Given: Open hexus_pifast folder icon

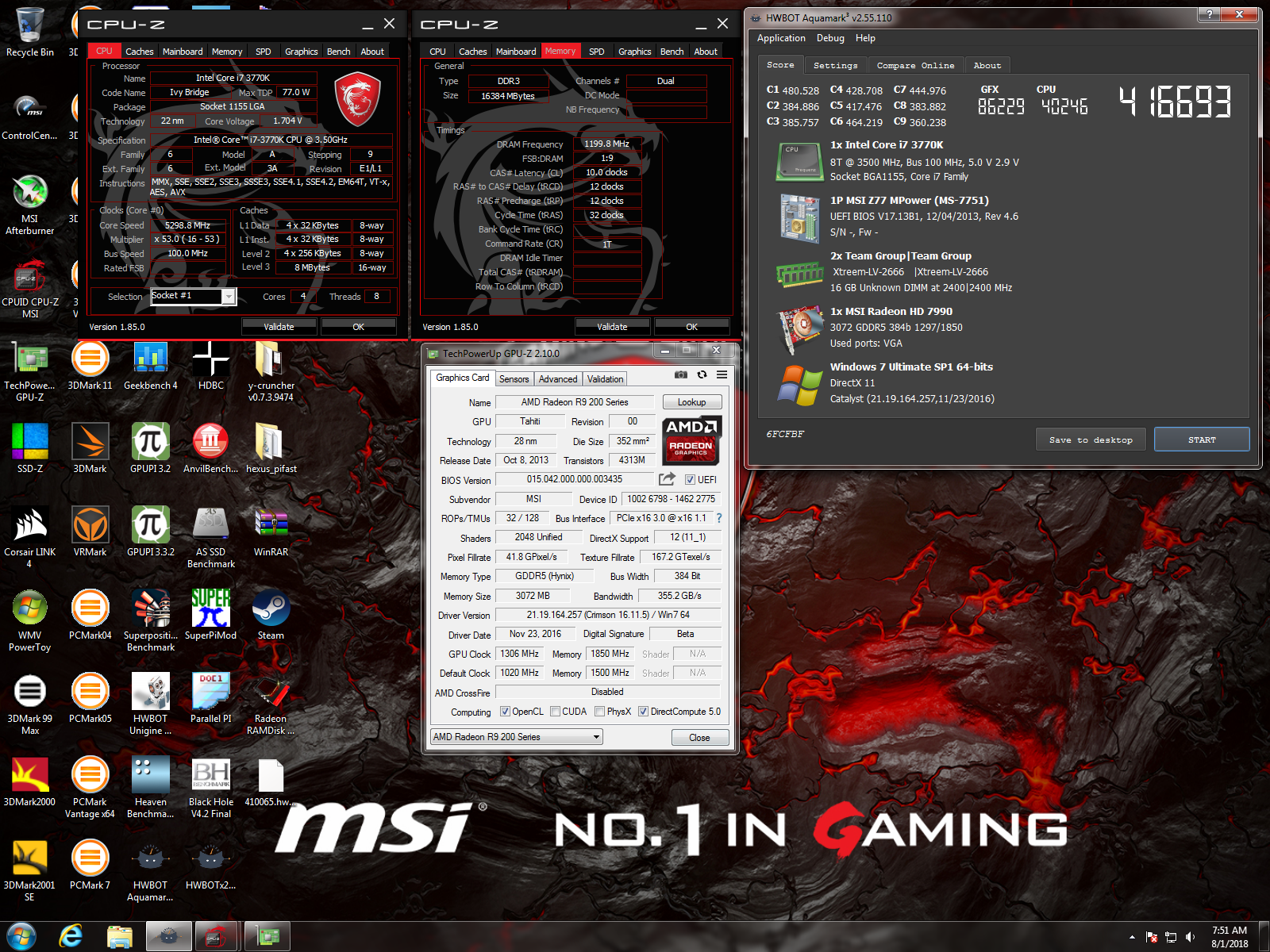Looking at the screenshot, I should coord(271,449).
